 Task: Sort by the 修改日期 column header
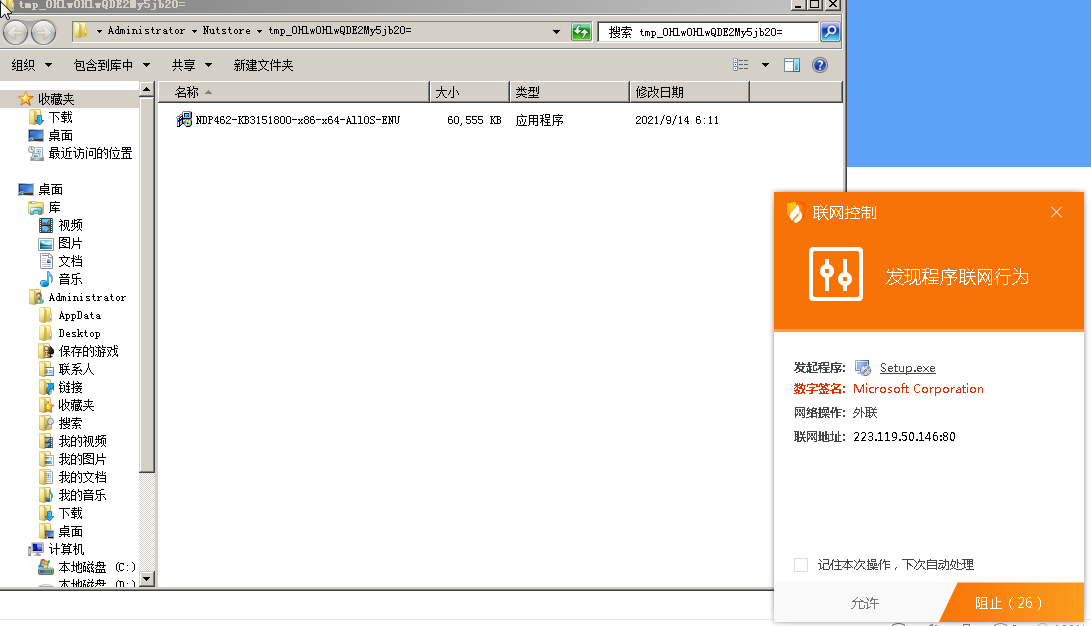pos(690,92)
